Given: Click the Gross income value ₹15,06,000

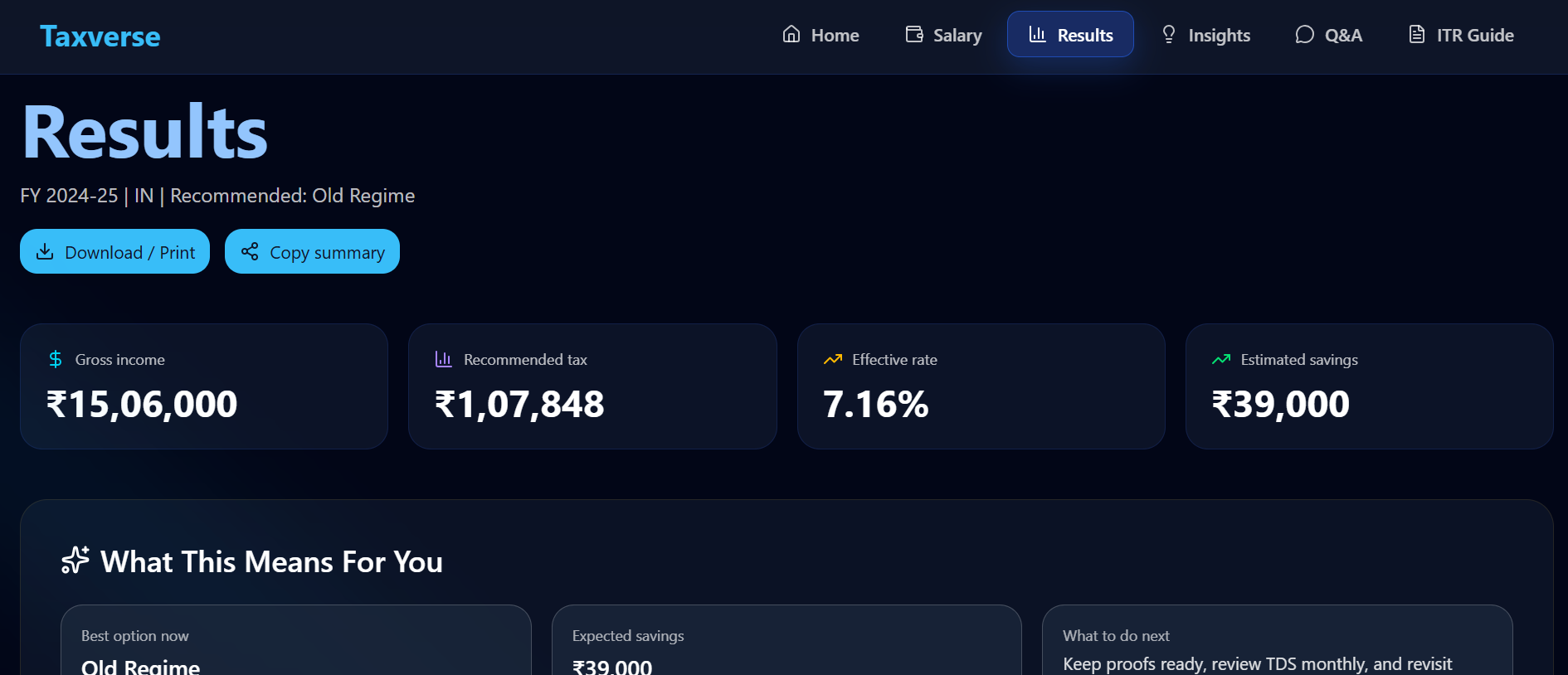Looking at the screenshot, I should (x=142, y=405).
